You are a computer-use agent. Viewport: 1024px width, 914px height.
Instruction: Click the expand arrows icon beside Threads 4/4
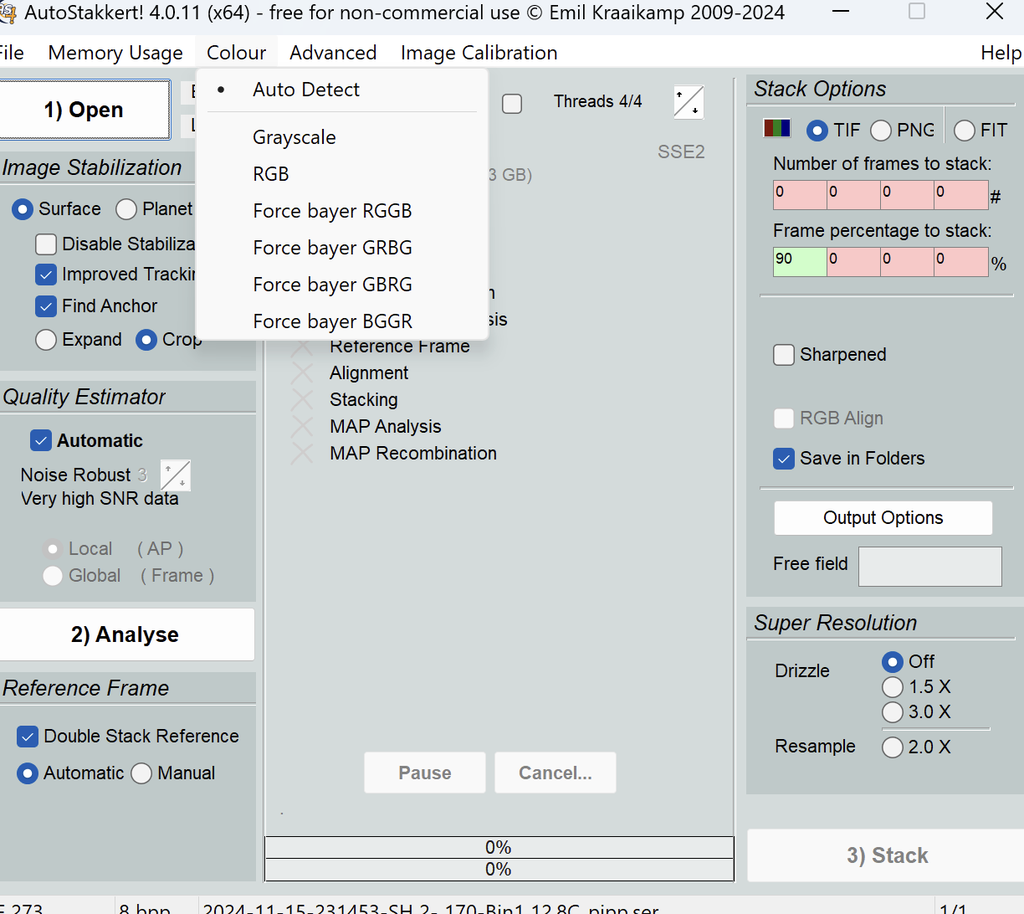pos(688,102)
